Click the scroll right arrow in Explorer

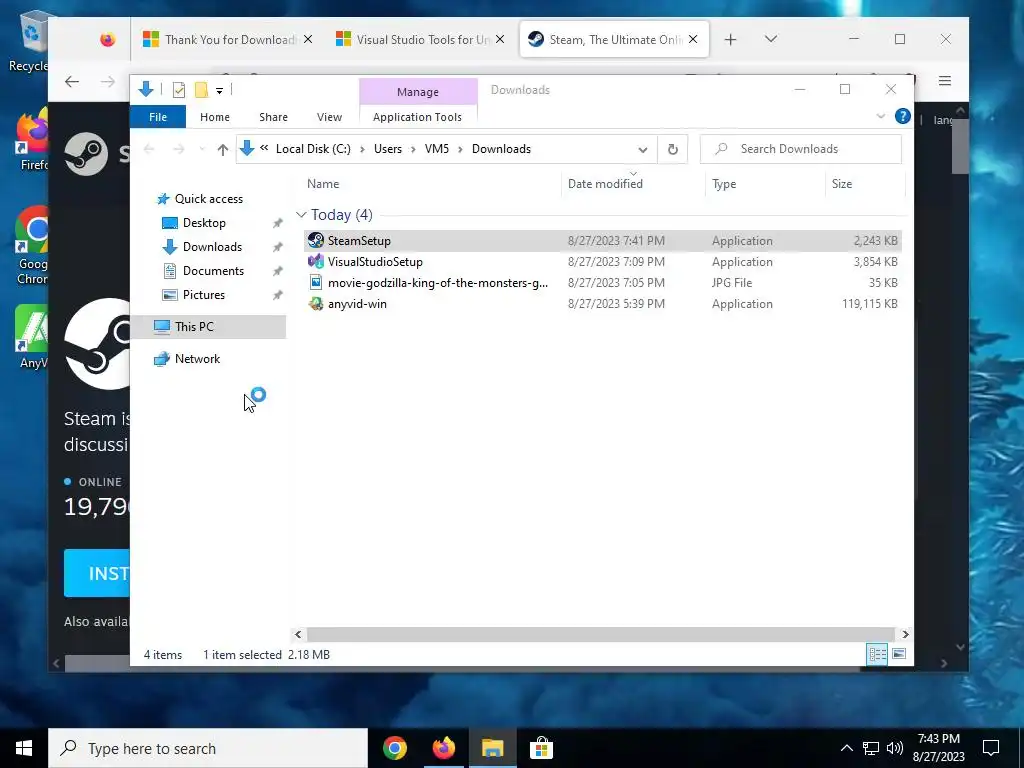tap(905, 634)
